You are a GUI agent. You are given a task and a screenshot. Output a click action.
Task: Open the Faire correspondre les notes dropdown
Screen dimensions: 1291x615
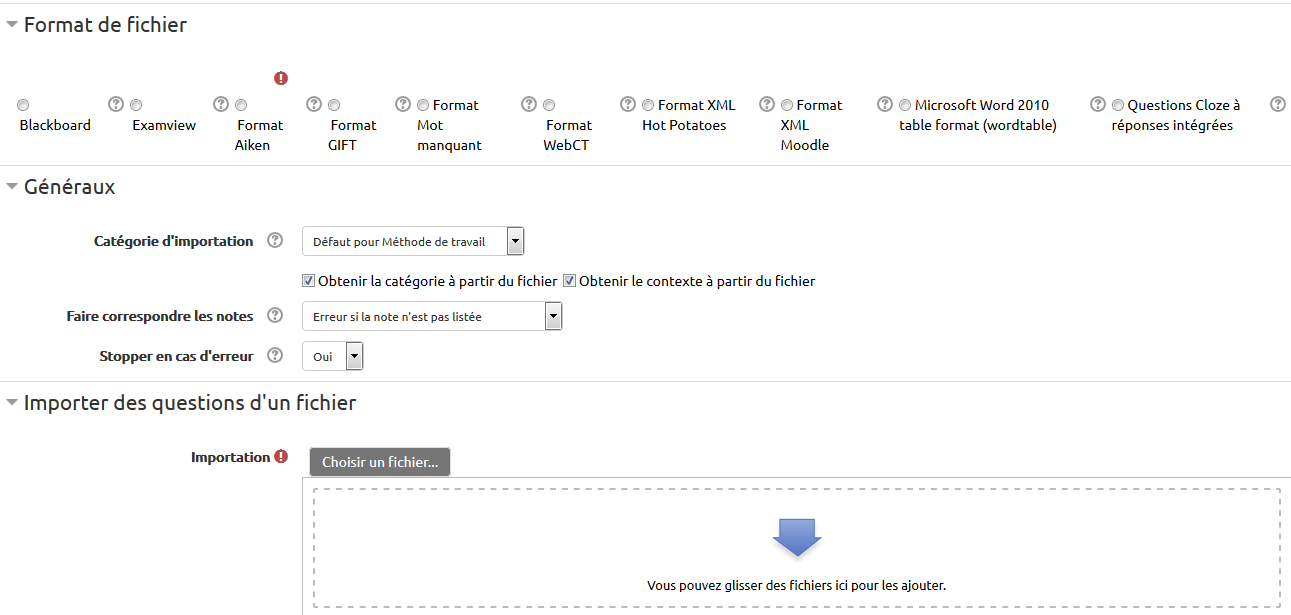pos(432,316)
